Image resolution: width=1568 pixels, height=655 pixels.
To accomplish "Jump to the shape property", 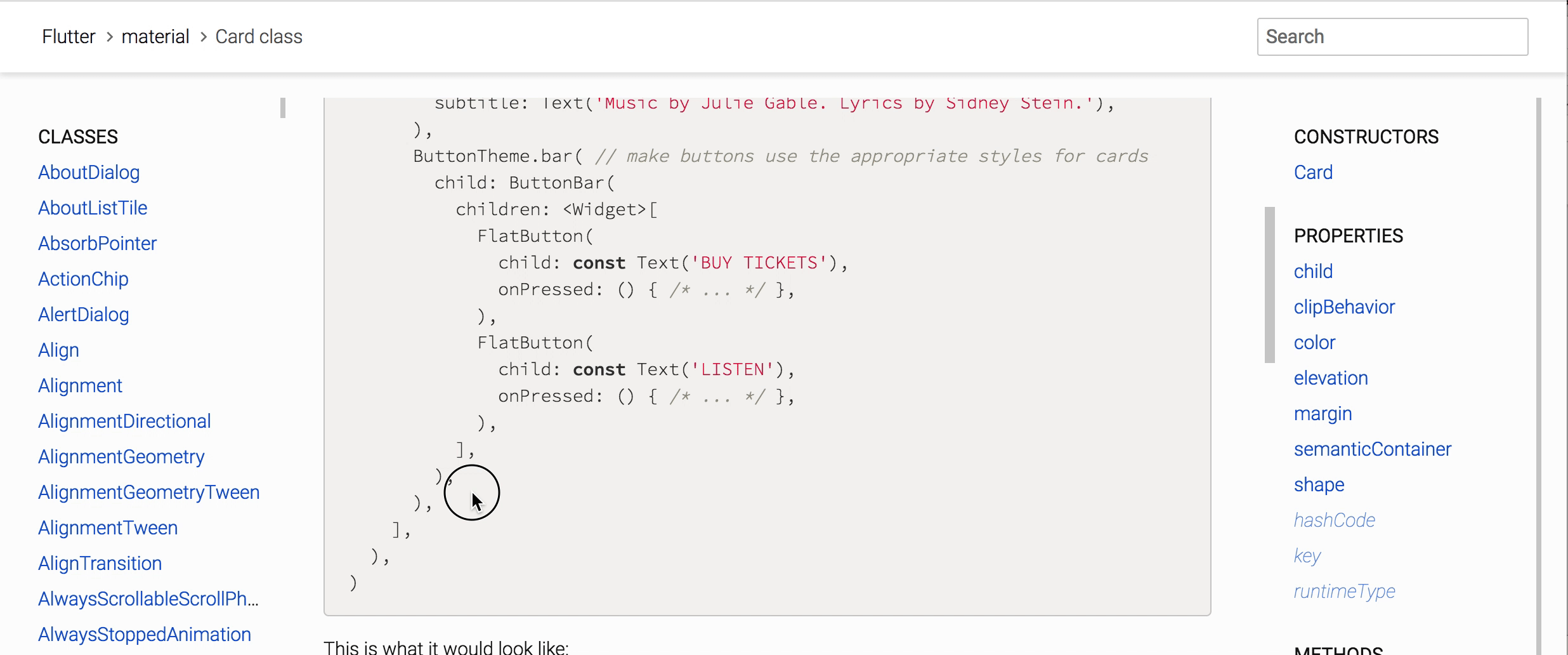I will coord(1319,485).
